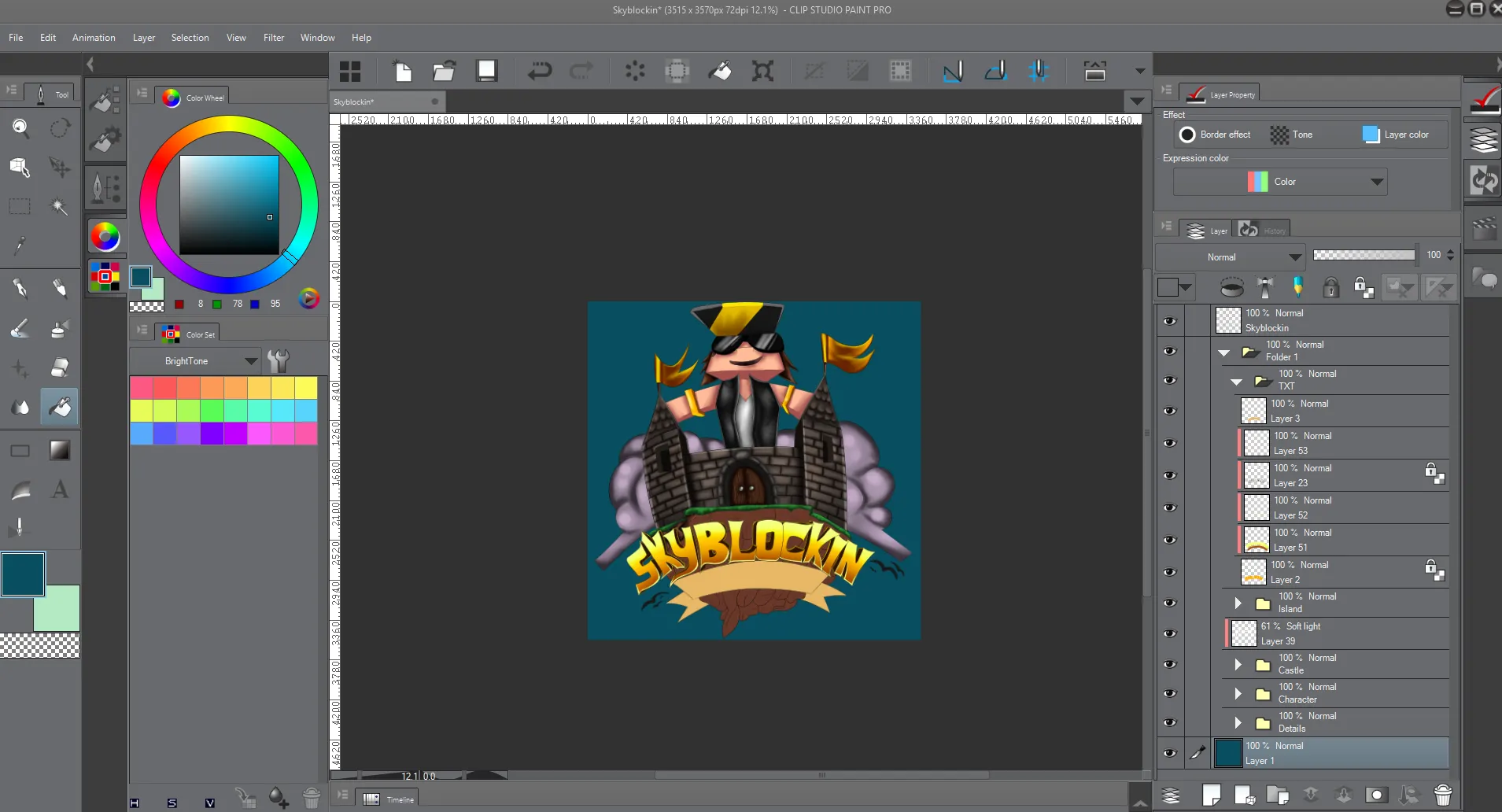Select the Fill bucket tool
Viewport: 1502px width, 812px height.
[x=60, y=407]
